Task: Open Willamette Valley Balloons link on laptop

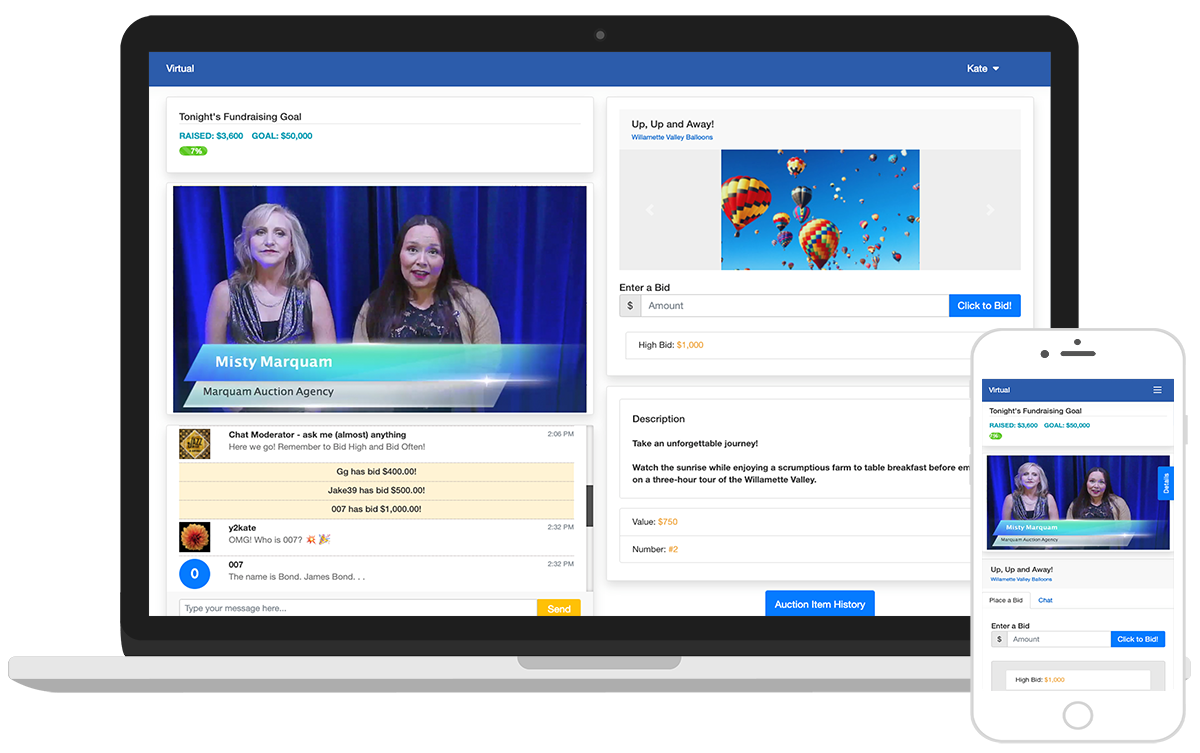Action: [x=672, y=137]
